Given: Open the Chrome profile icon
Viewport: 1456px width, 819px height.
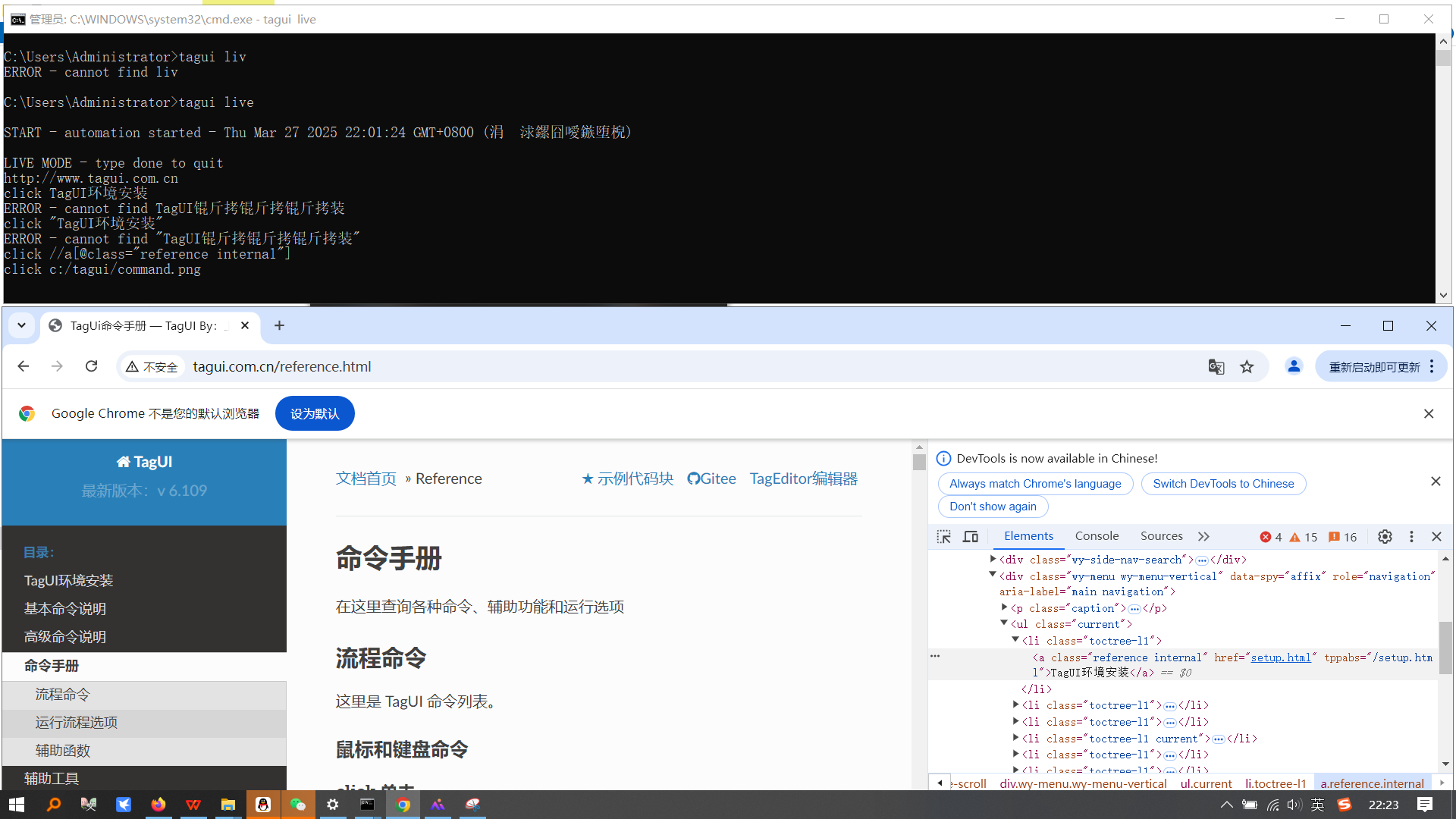Looking at the screenshot, I should click(1294, 366).
